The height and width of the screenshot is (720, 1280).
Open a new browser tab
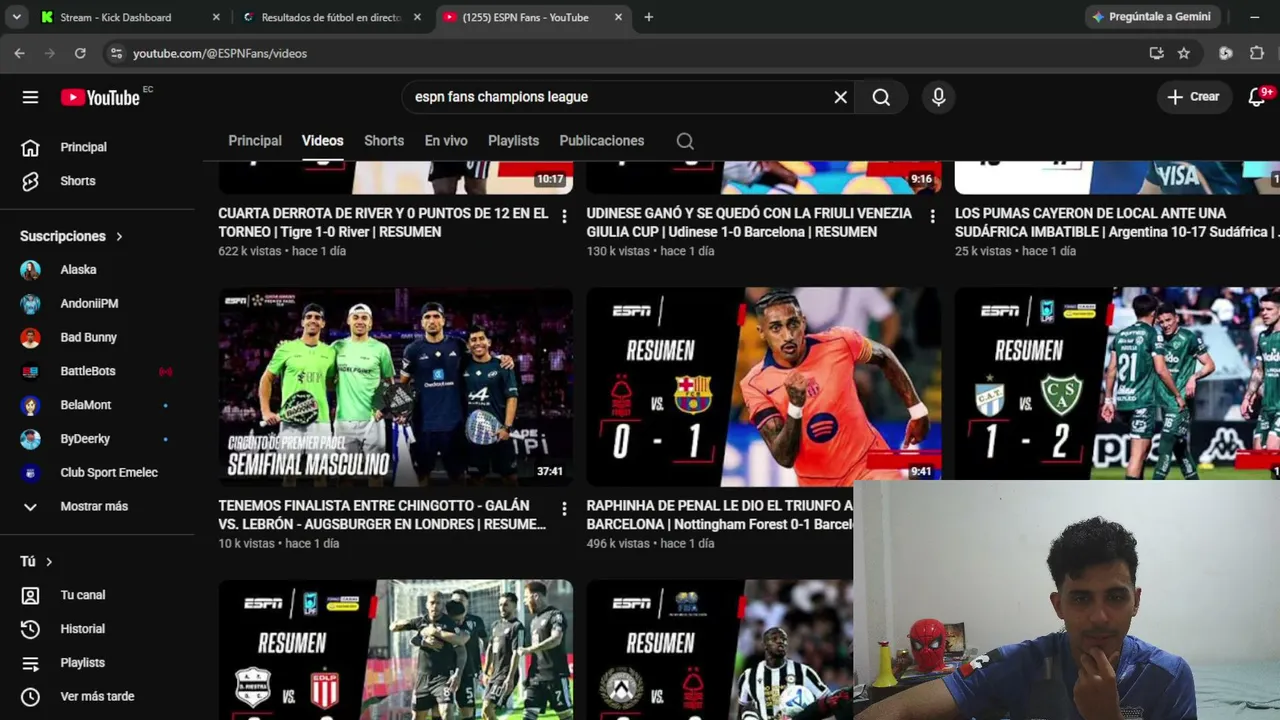[x=648, y=17]
